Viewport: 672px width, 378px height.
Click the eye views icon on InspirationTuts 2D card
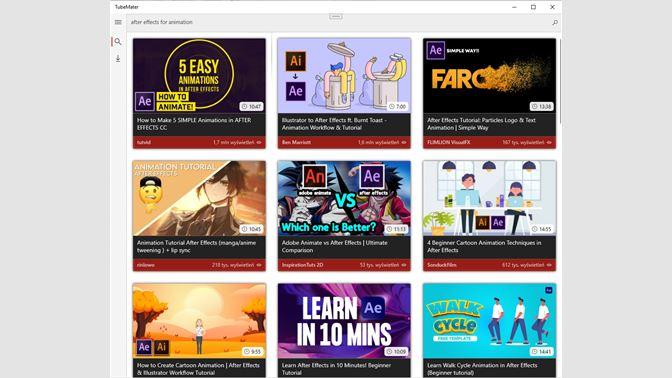pyautogui.click(x=404, y=265)
